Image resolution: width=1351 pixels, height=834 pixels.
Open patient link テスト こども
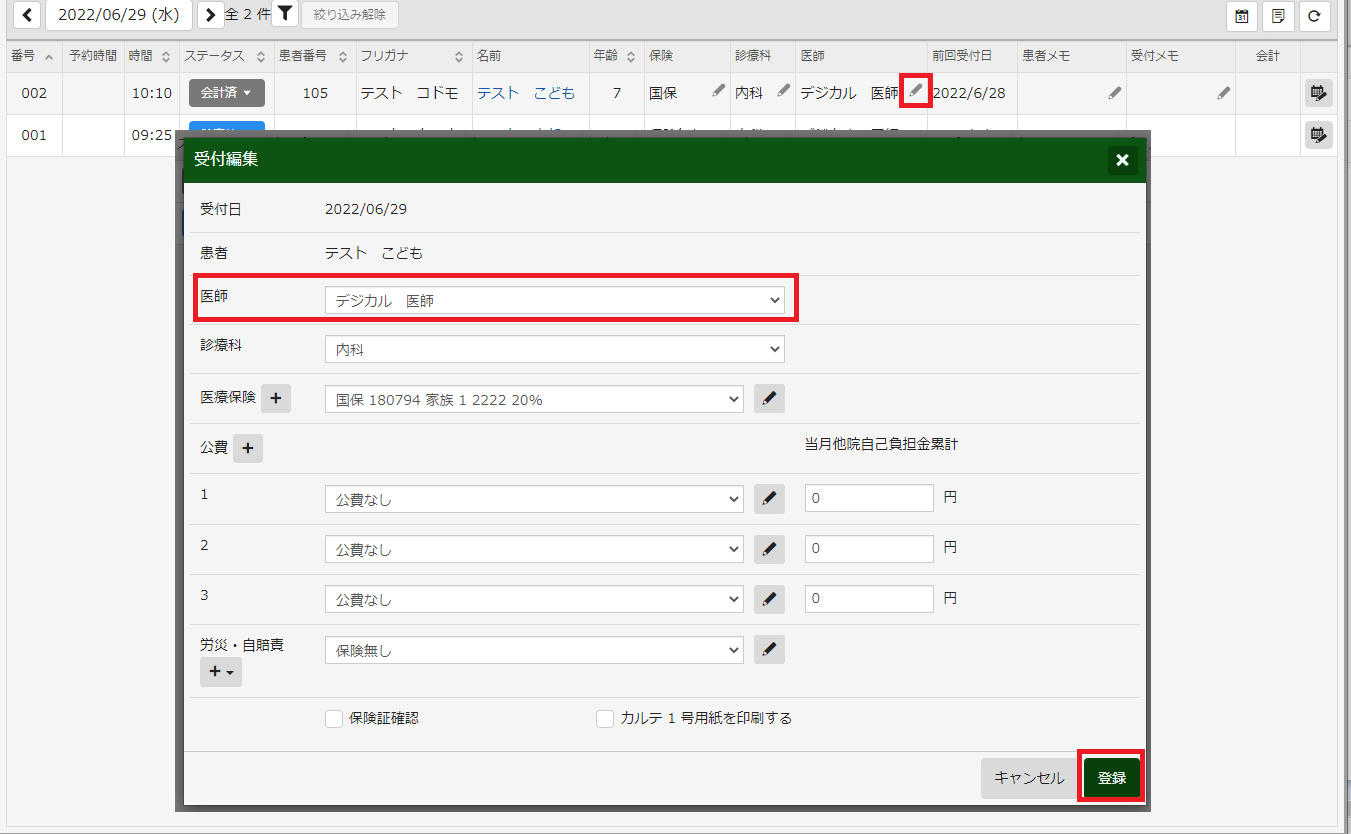pyautogui.click(x=526, y=93)
